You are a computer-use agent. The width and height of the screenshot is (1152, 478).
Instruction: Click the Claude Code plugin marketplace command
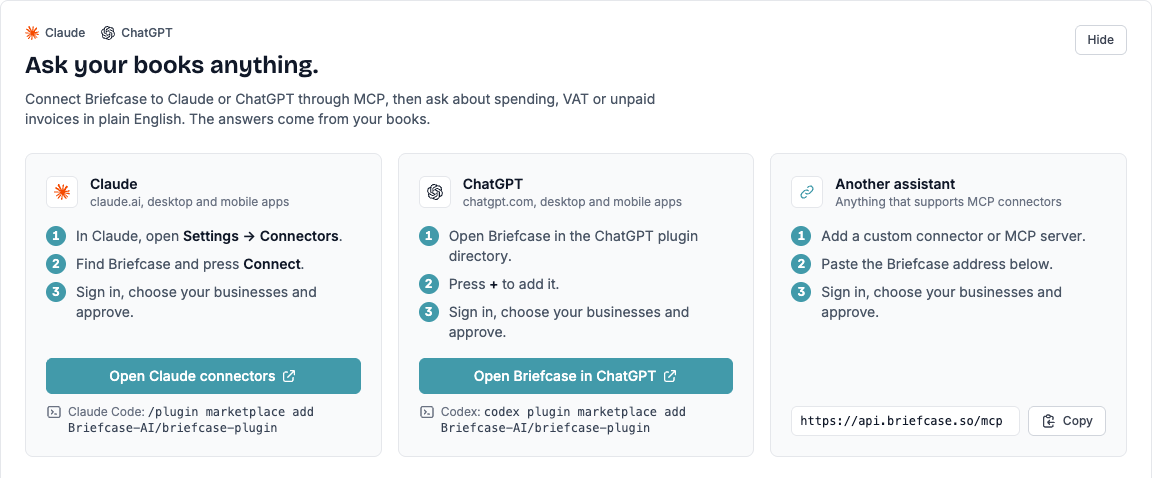[x=191, y=420]
